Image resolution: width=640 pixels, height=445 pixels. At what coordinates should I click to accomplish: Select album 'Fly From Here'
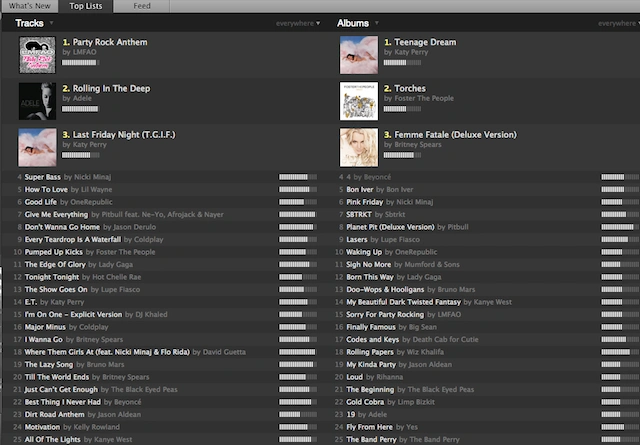tap(369, 427)
